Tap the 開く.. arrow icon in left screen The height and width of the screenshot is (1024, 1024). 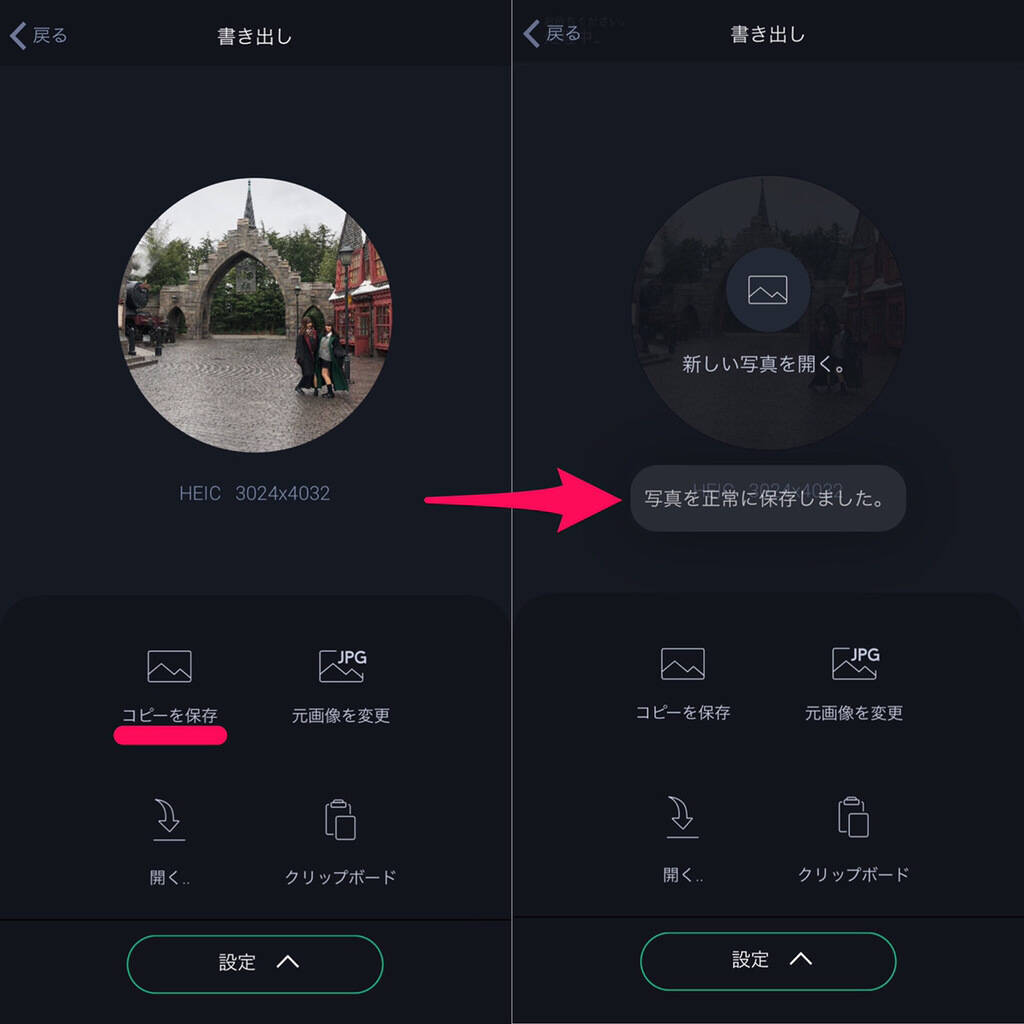coord(169,820)
